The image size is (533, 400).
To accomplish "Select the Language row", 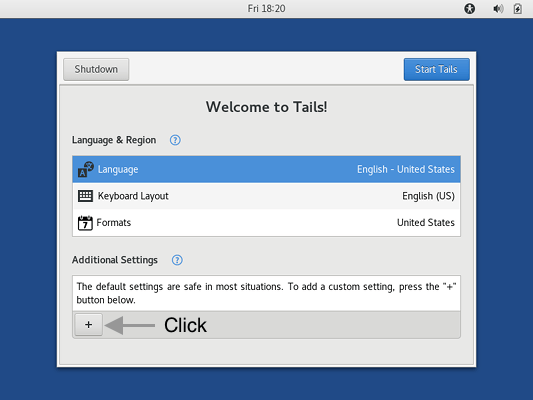I will [266, 169].
